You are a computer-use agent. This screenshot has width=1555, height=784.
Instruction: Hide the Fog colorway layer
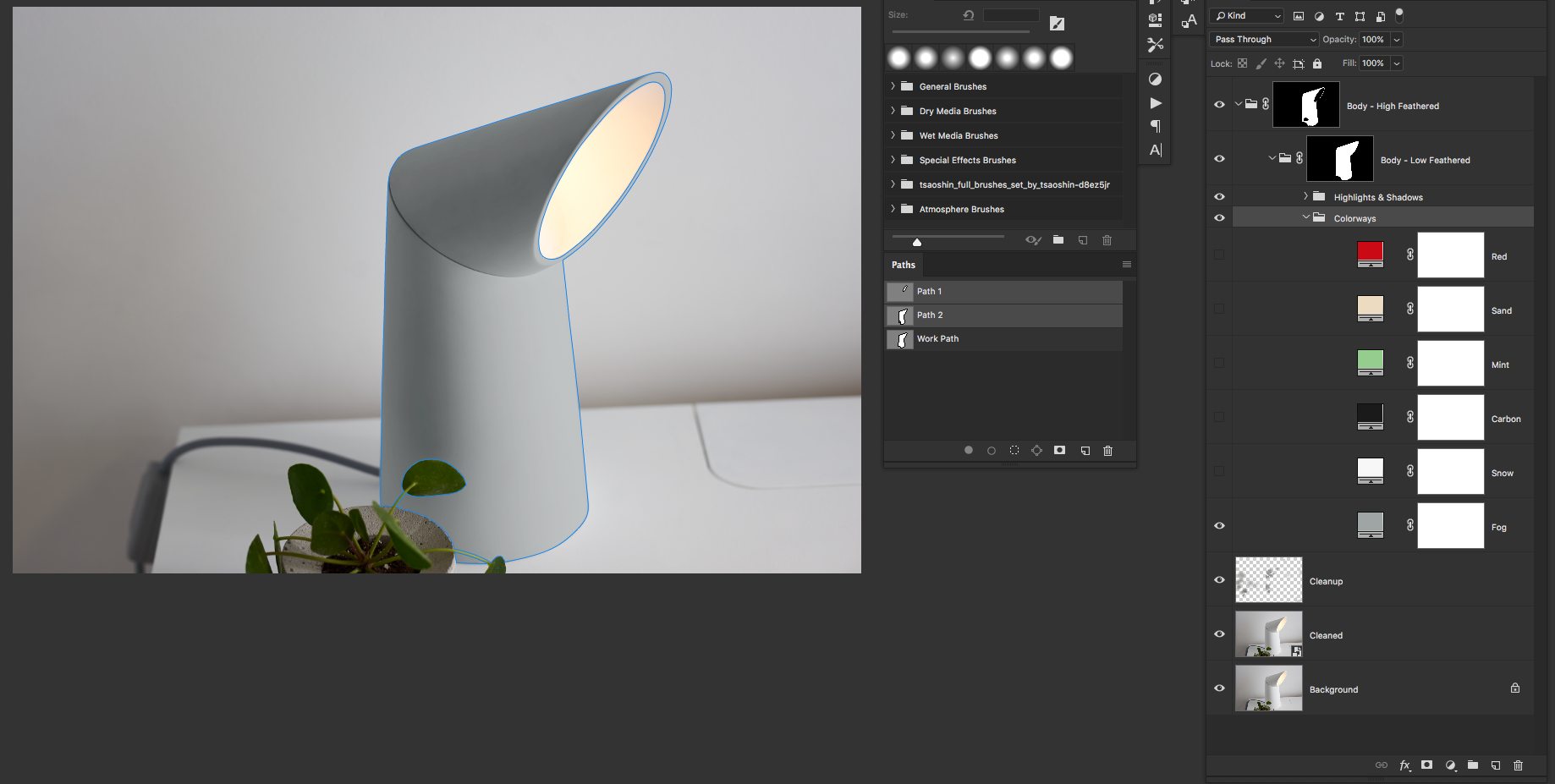coord(1219,526)
